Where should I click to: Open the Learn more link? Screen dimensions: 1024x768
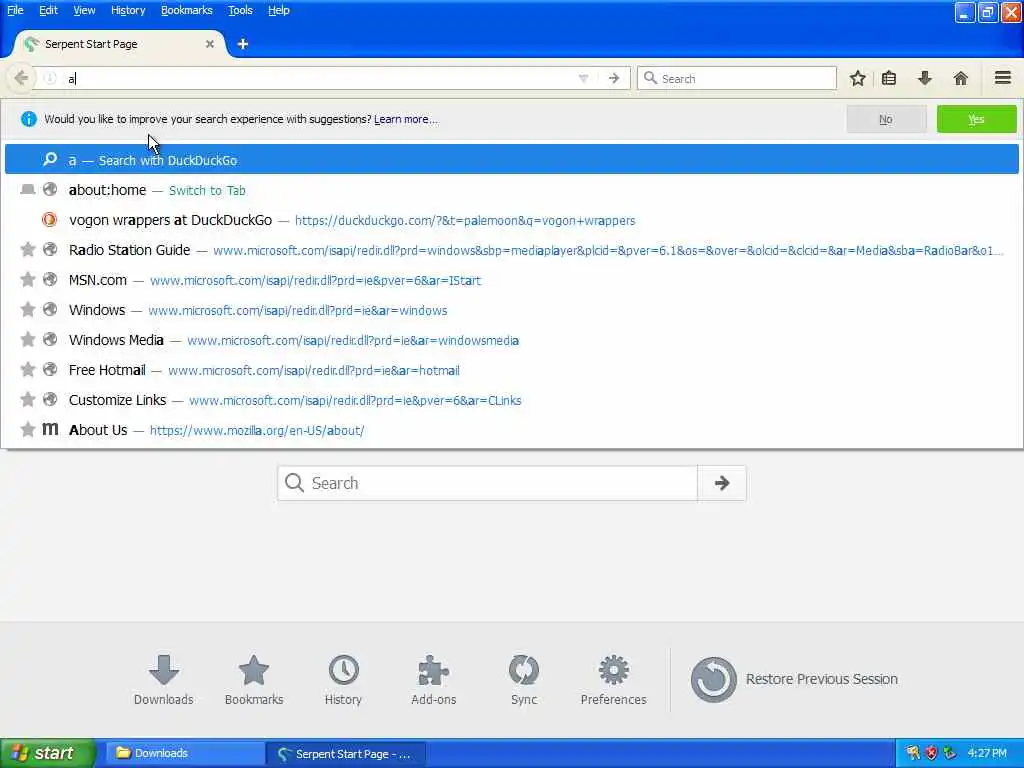[406, 119]
